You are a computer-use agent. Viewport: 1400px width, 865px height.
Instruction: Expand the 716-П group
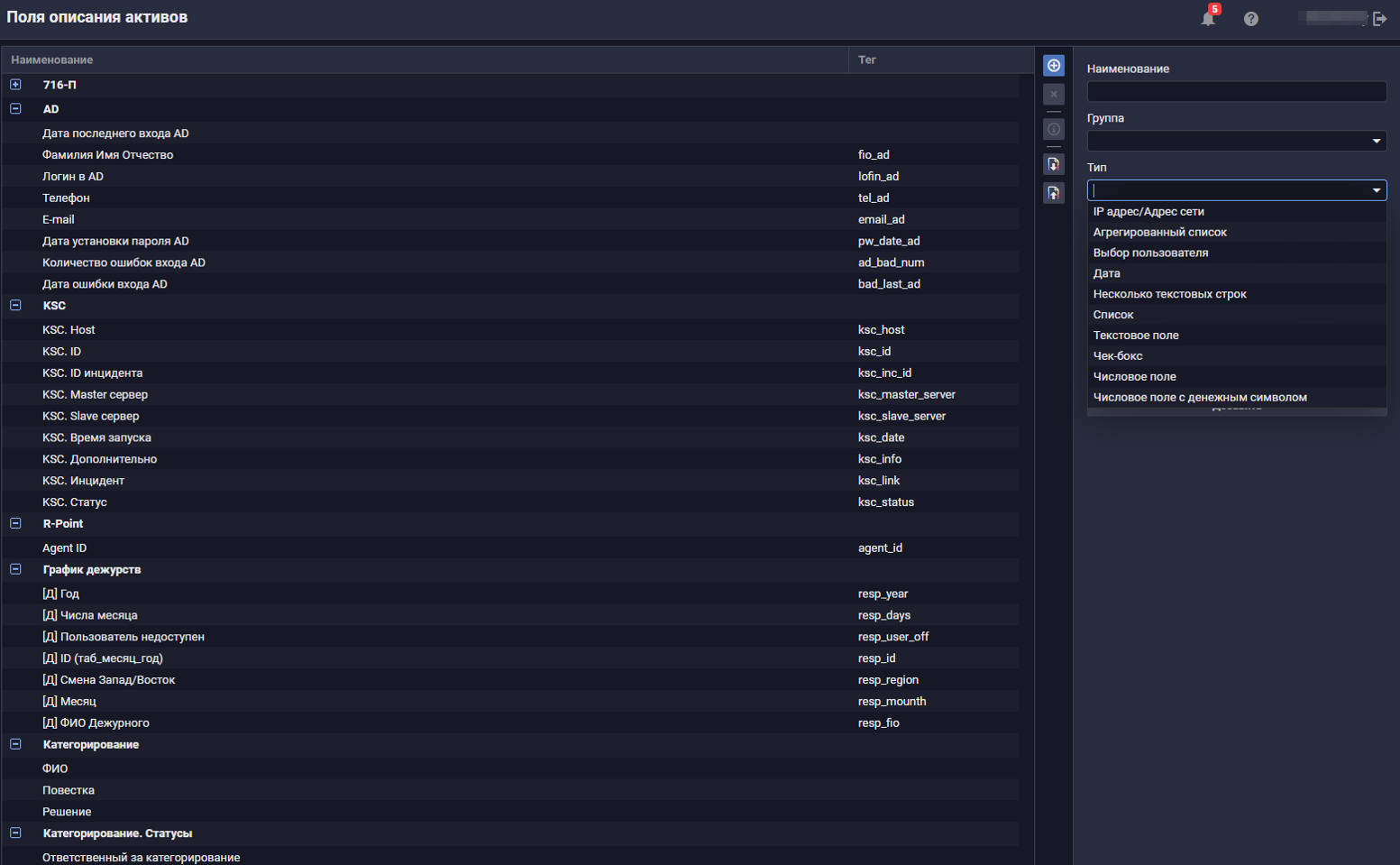[15, 85]
